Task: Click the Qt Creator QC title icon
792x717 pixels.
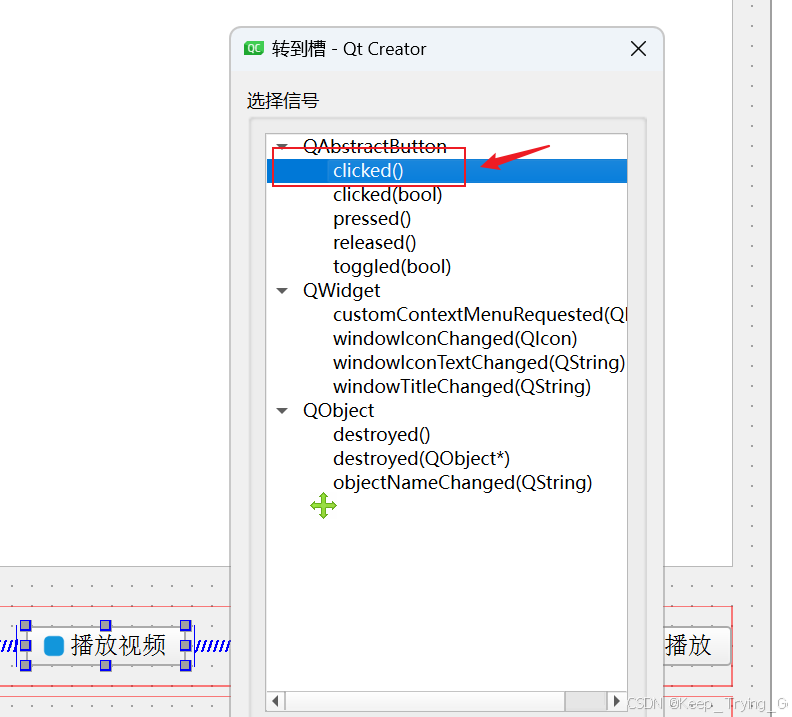Action: click(254, 48)
